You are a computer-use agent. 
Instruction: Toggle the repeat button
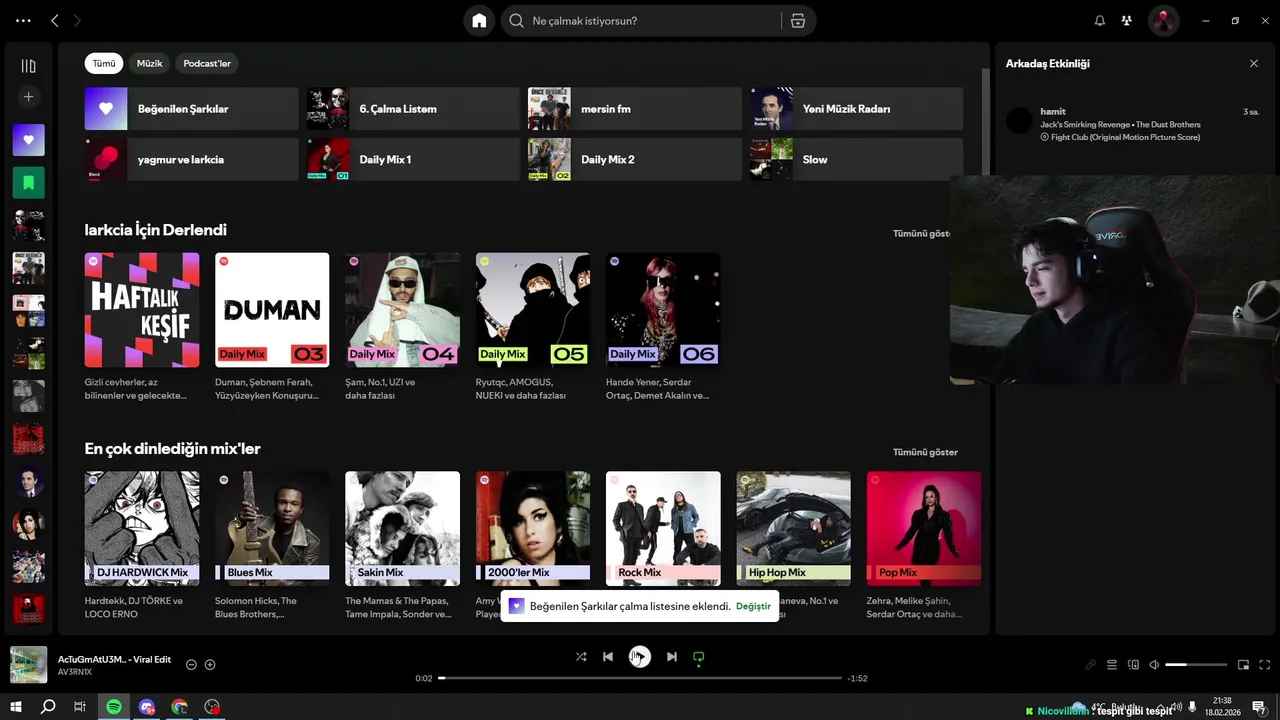tap(699, 657)
